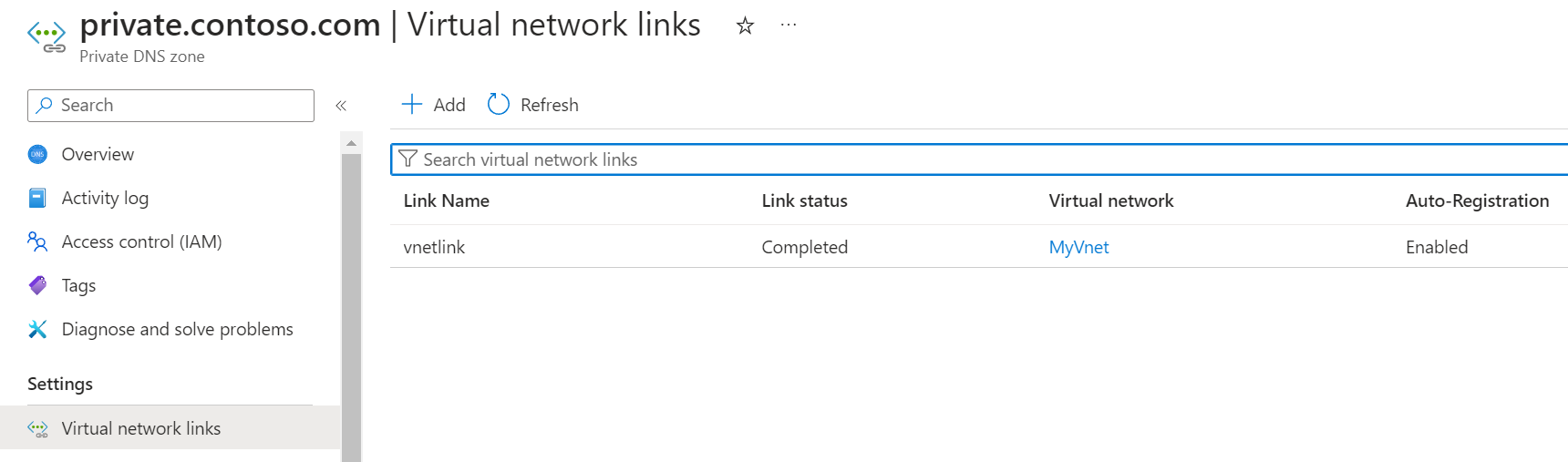Click the Access control people icon

pyautogui.click(x=37, y=241)
